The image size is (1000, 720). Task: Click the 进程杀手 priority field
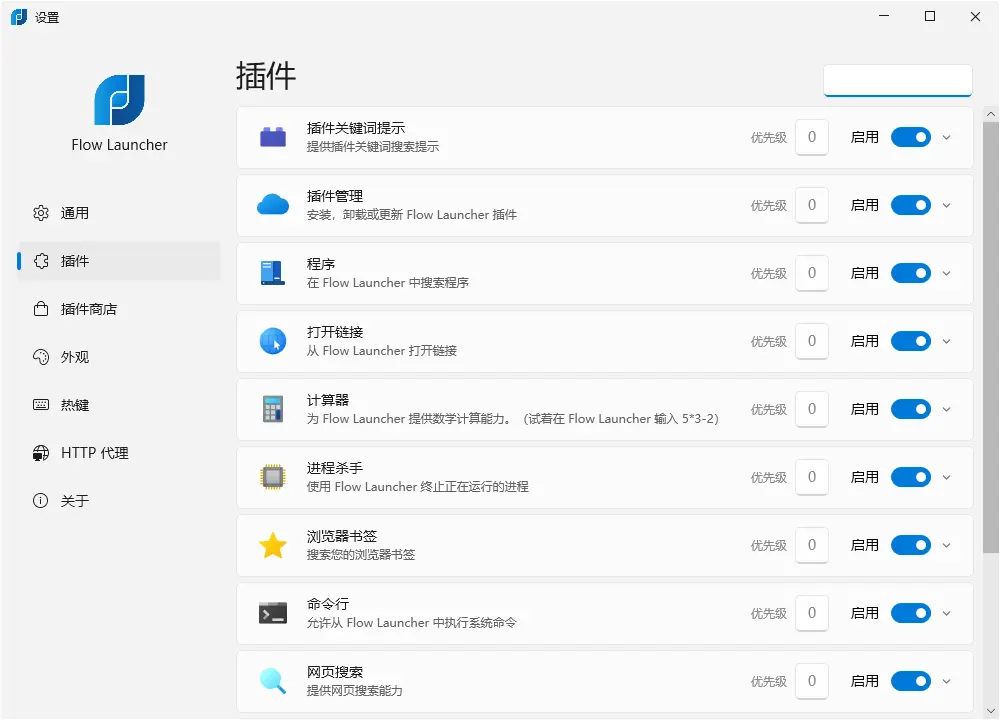[x=812, y=477]
